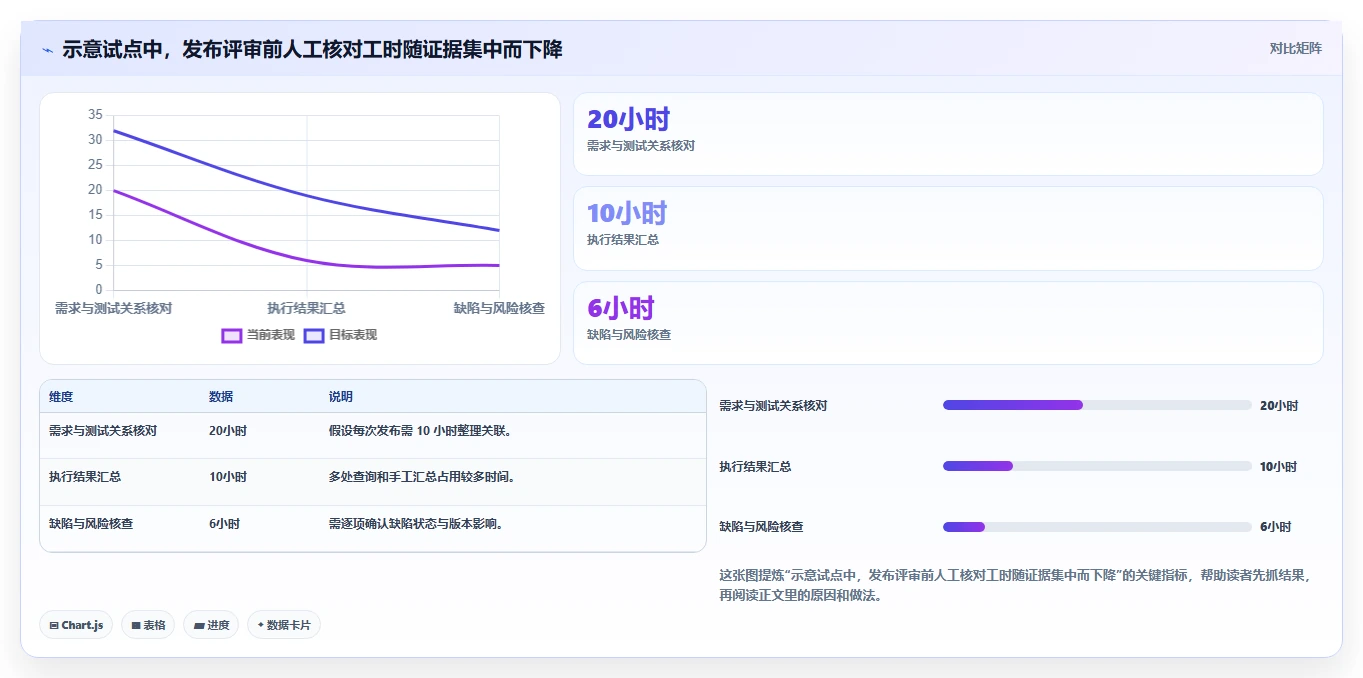
Task: Click the 20小时 label beside progress bar
Action: [1279, 406]
